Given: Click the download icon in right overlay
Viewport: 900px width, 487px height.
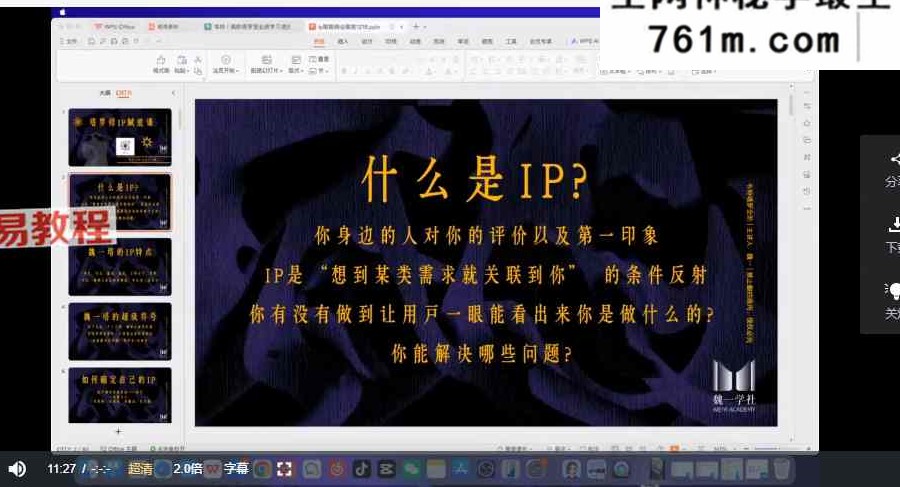Looking at the screenshot, I should 894,225.
